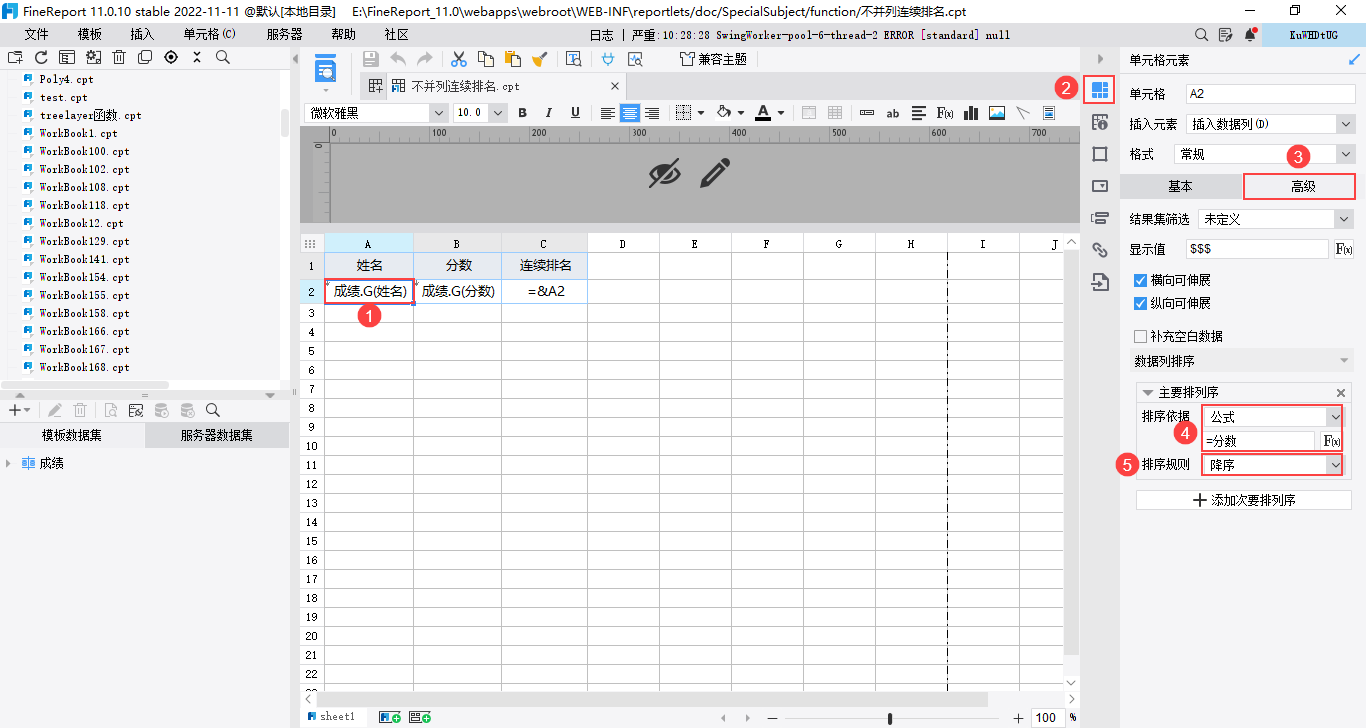Open the 模板 menu
1366x728 pixels.
(89, 34)
